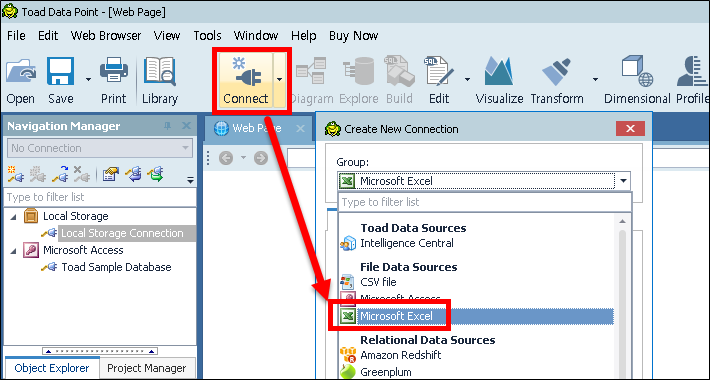Click the new connection star-plug icon

tap(16, 174)
